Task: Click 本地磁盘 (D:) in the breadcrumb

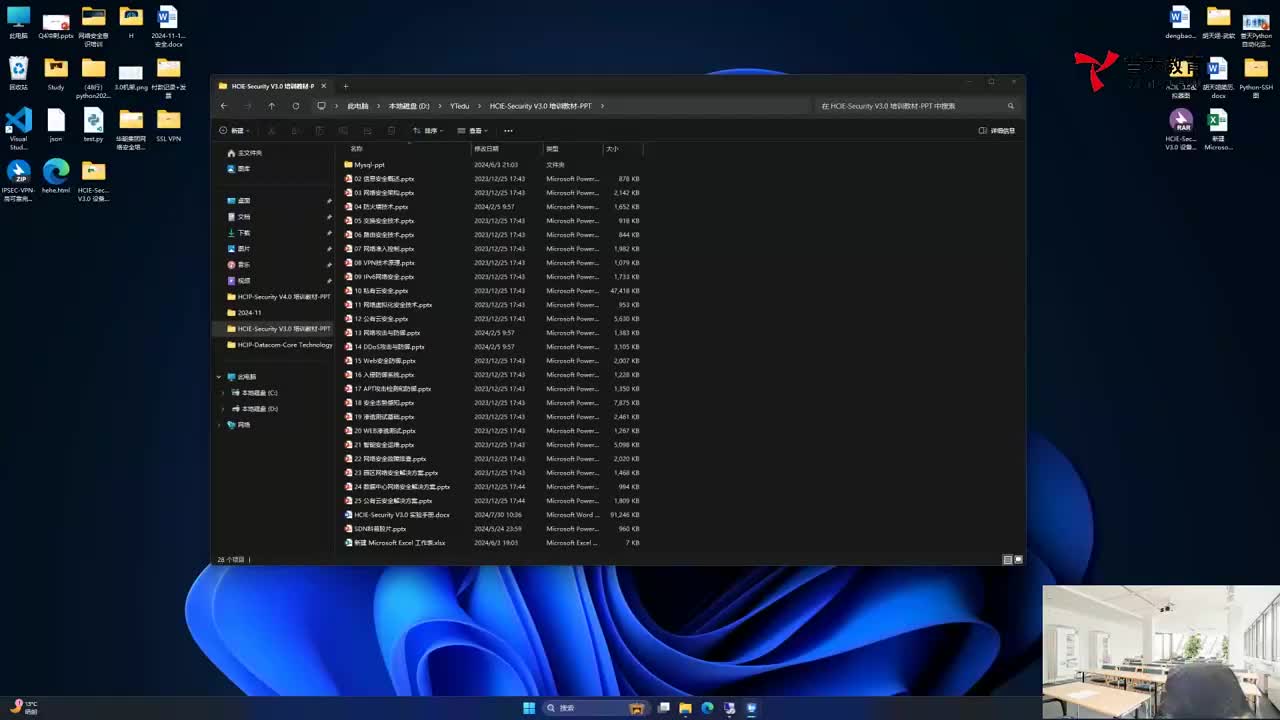Action: coord(409,106)
